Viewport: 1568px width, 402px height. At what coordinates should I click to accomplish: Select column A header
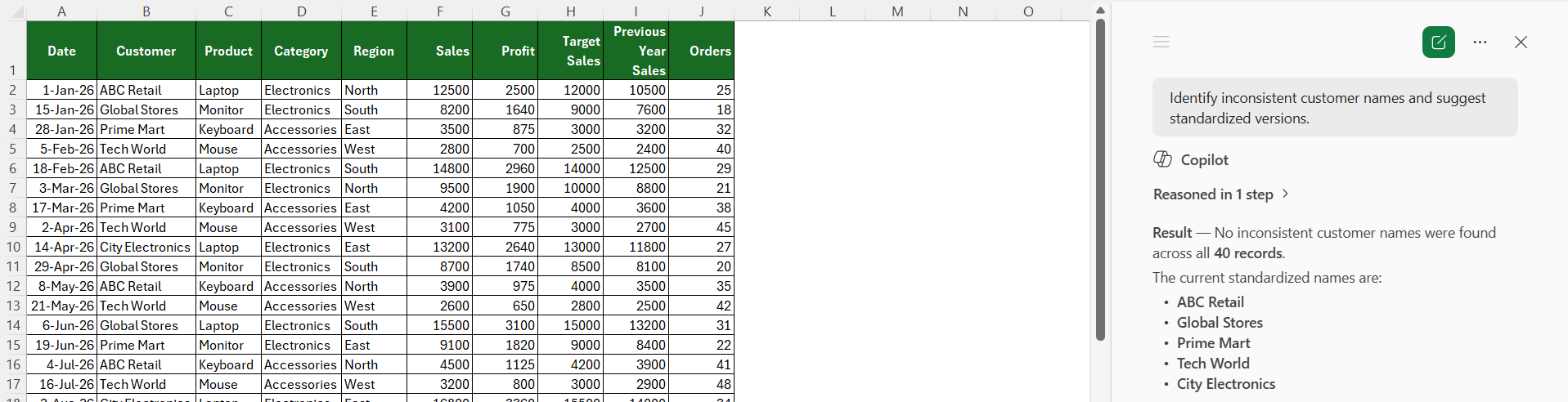pyautogui.click(x=61, y=11)
